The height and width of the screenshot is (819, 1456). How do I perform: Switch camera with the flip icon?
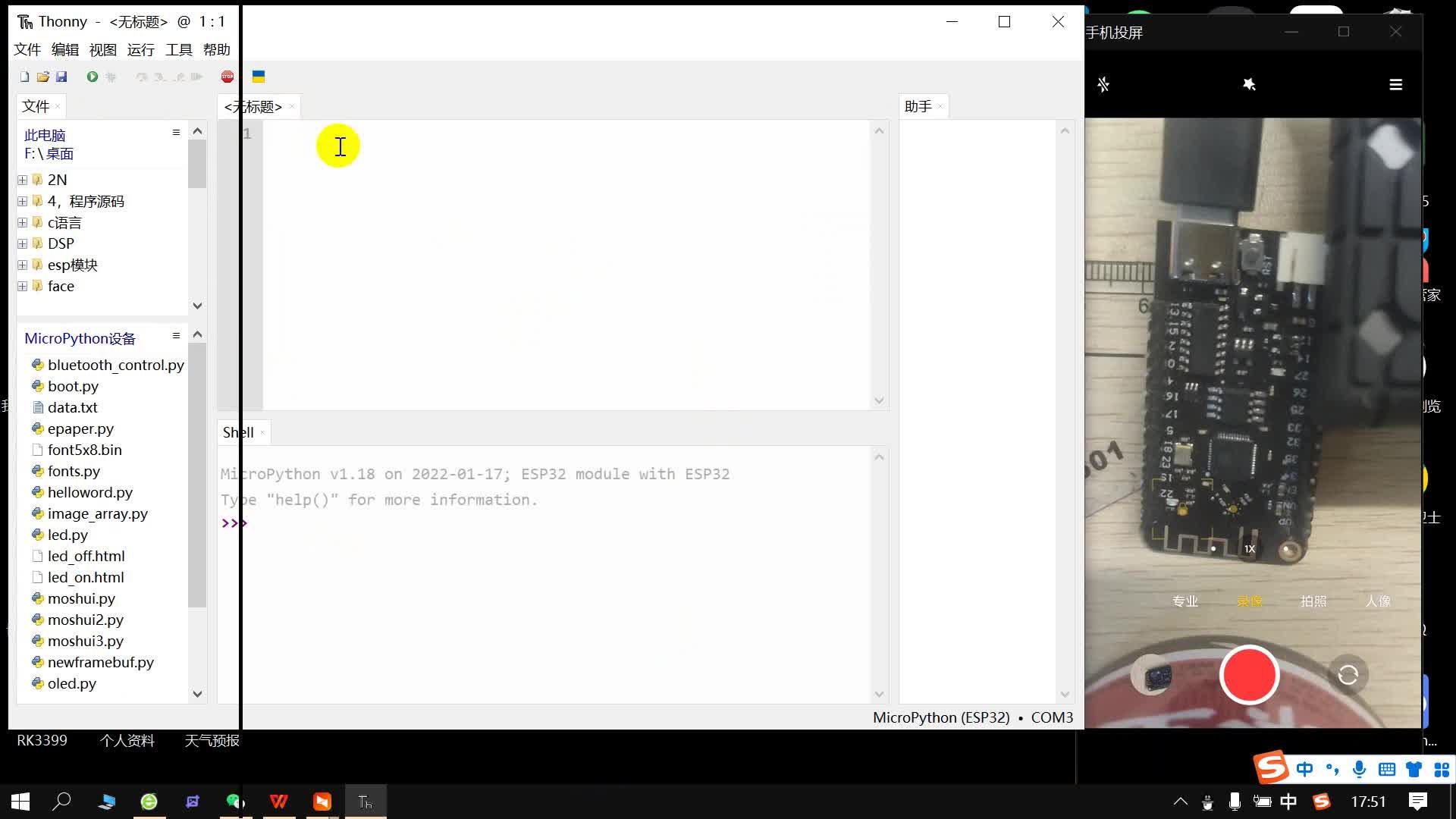click(1348, 675)
